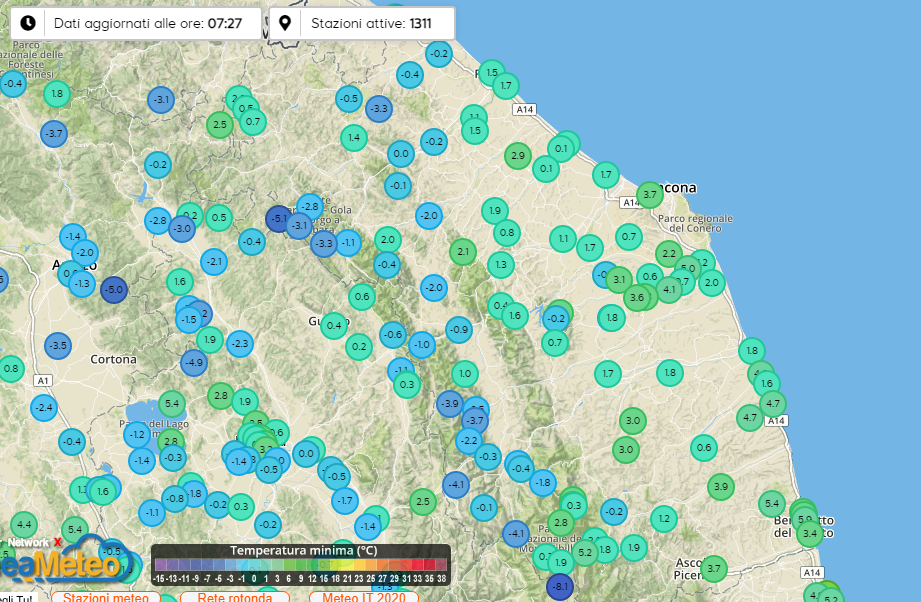The width and height of the screenshot is (921, 602).
Task: Open the 2.1 green station marker
Action: click(x=461, y=251)
